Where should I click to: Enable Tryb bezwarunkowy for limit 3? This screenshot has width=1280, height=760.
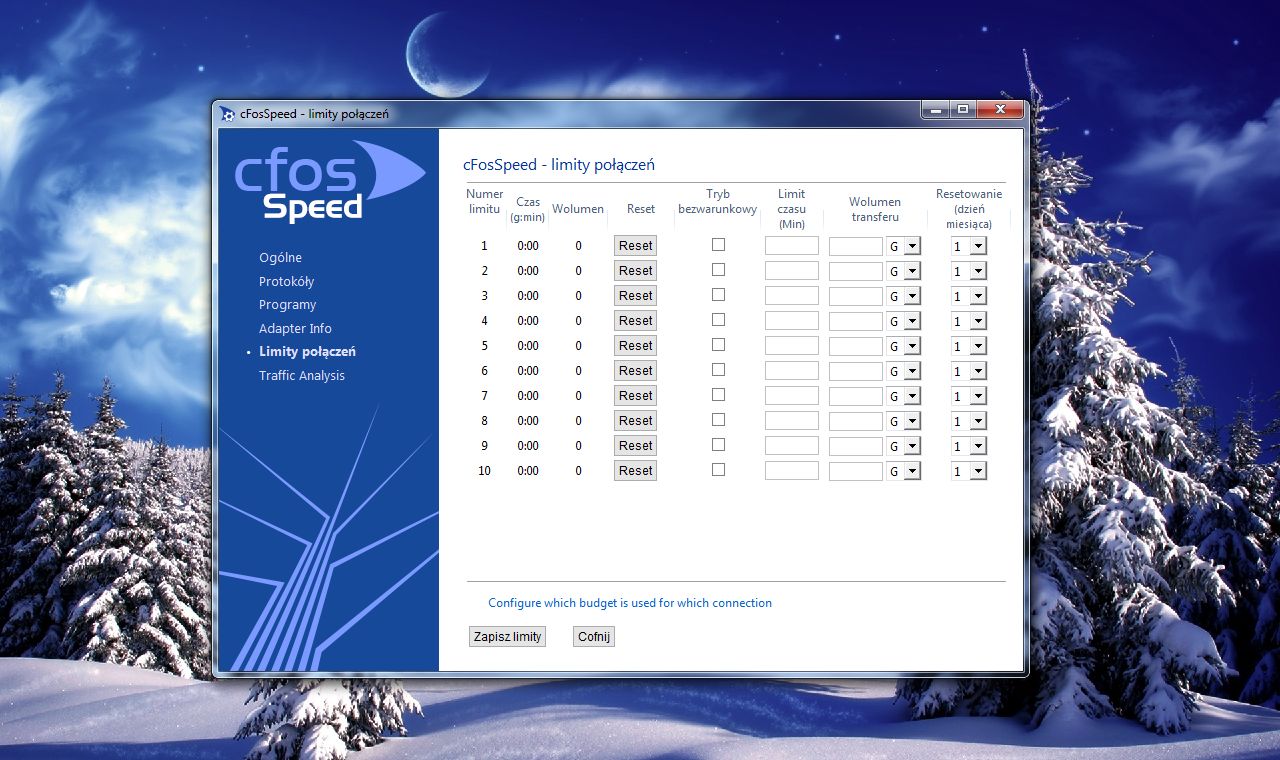pos(718,295)
